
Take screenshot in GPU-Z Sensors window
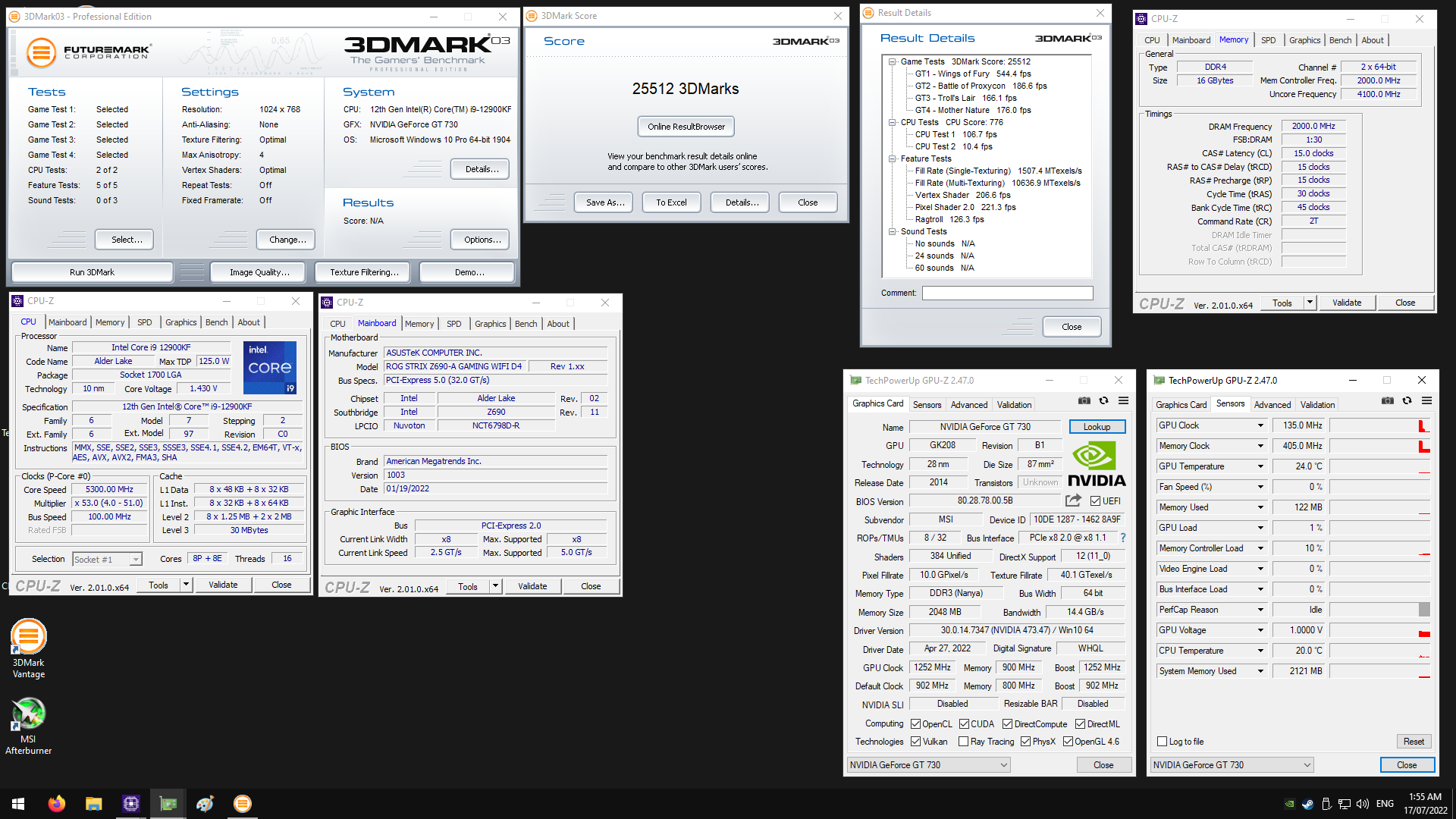coord(1388,400)
